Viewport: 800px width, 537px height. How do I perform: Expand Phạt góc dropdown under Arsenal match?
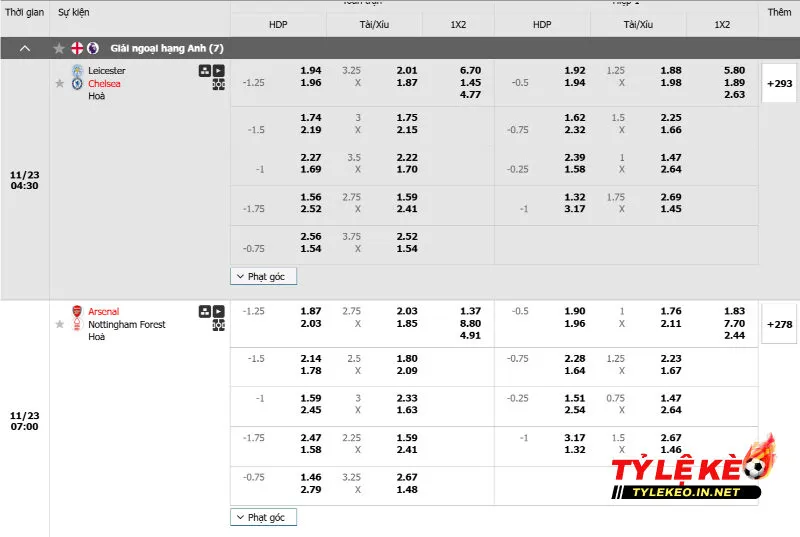[264, 517]
